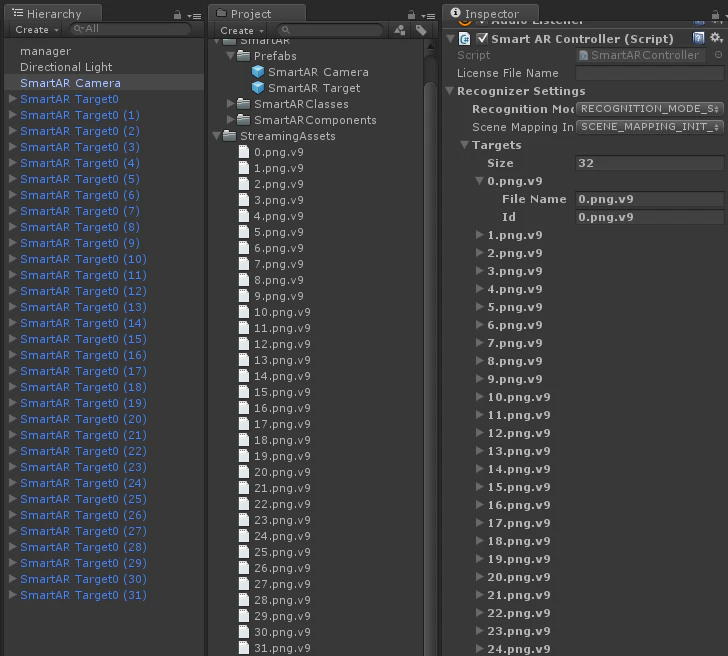Switch to the Hierarchy tab
Viewport: 728px width, 656px height.
(53, 13)
